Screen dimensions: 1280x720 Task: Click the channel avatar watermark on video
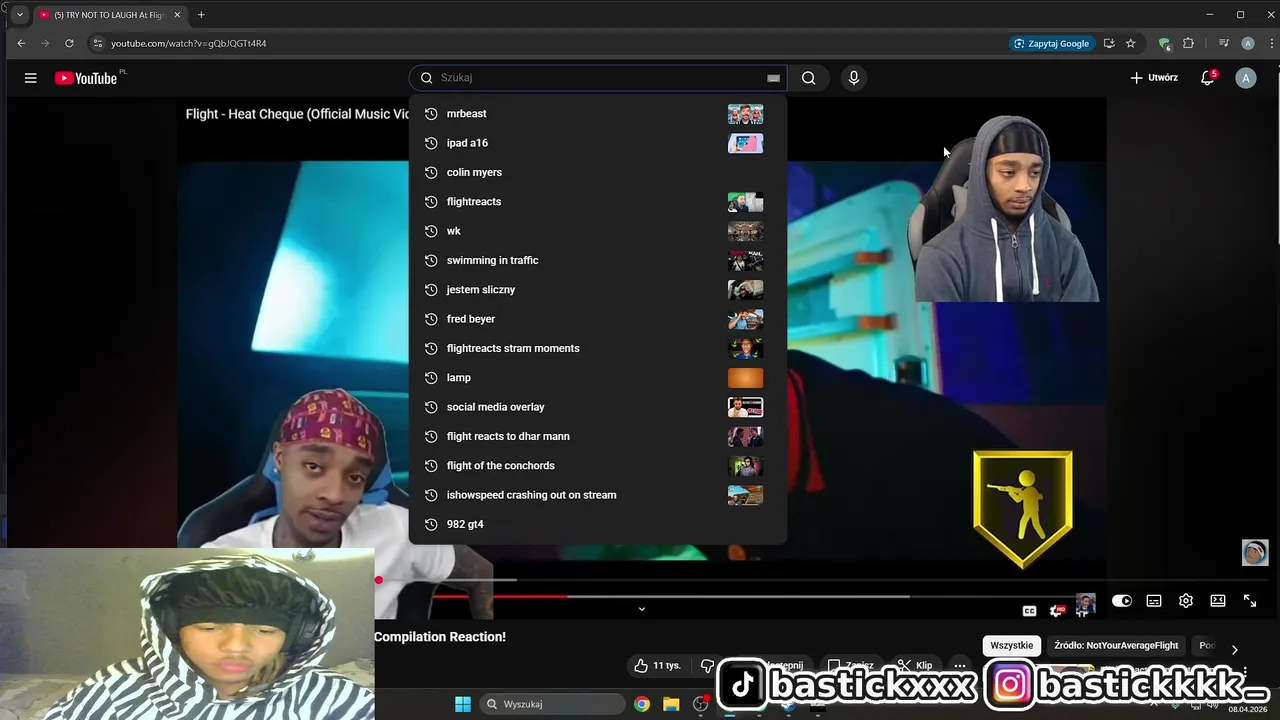1255,552
